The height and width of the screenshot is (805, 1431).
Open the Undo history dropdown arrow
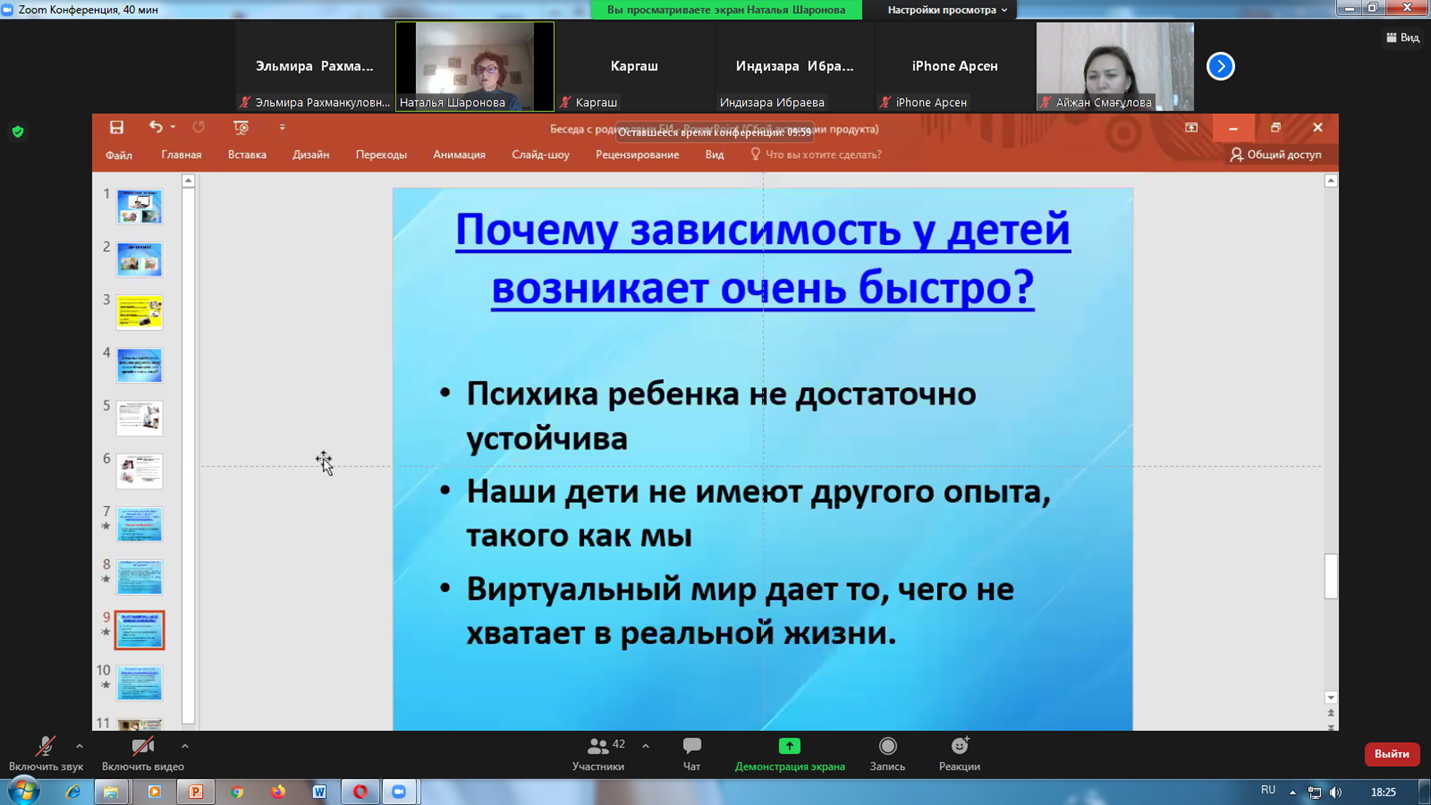173,127
